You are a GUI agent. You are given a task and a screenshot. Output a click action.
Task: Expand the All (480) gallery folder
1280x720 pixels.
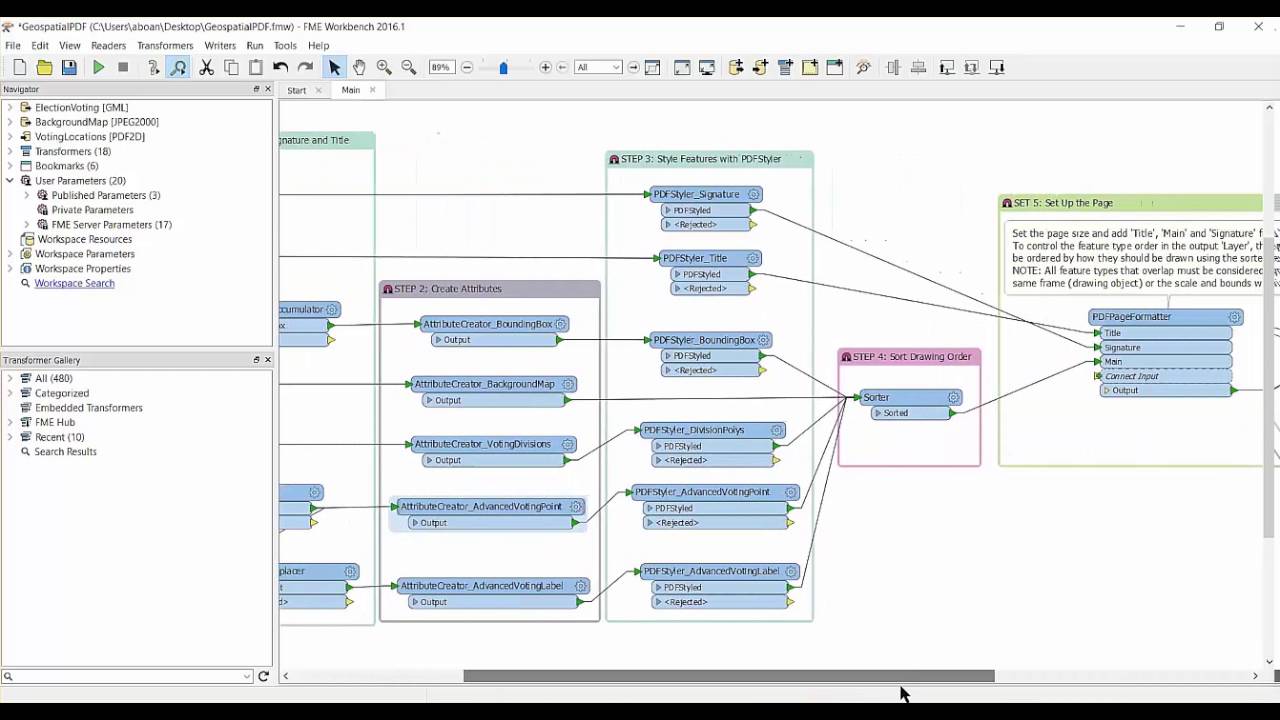(x=10, y=379)
